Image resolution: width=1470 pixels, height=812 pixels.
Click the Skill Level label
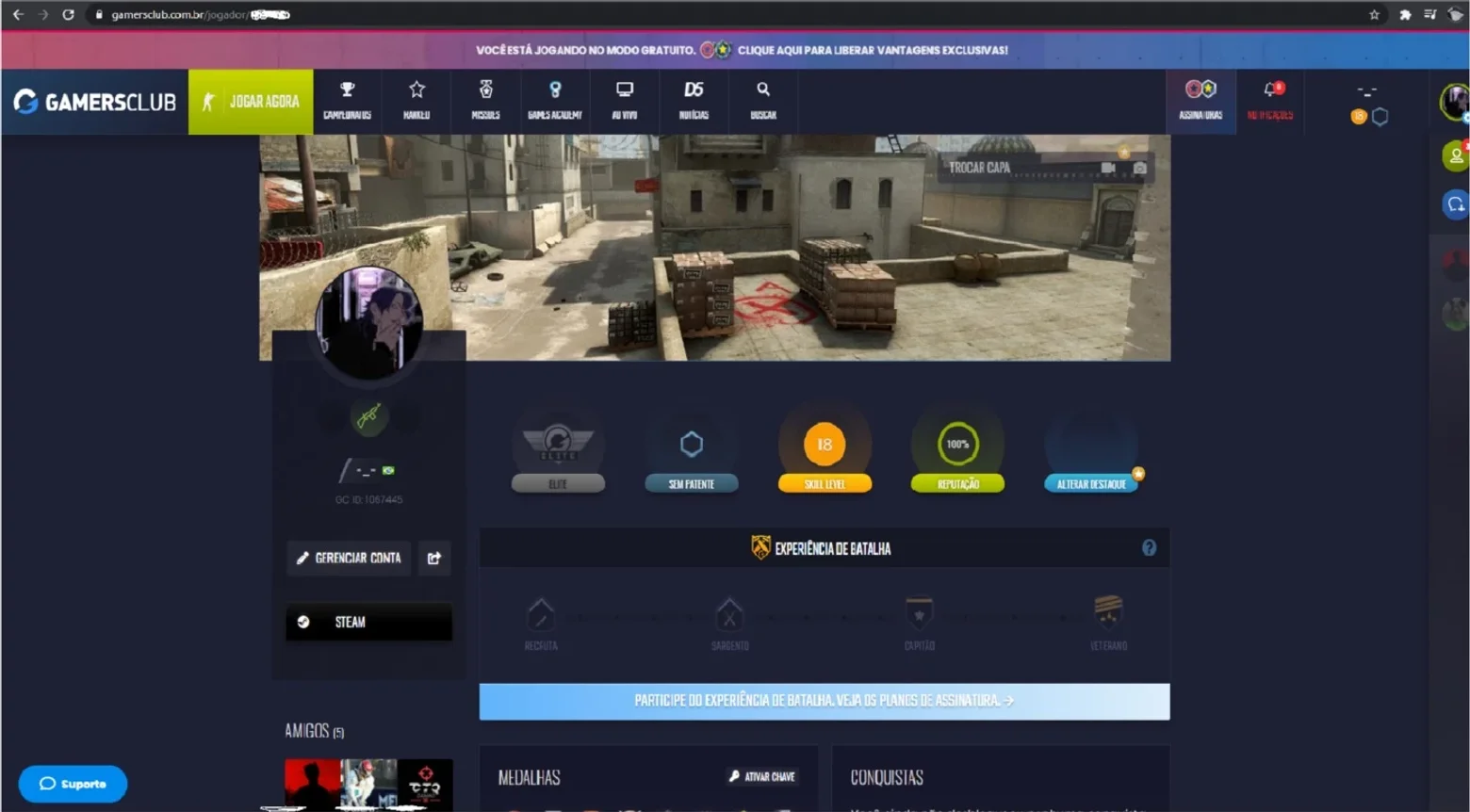825,484
